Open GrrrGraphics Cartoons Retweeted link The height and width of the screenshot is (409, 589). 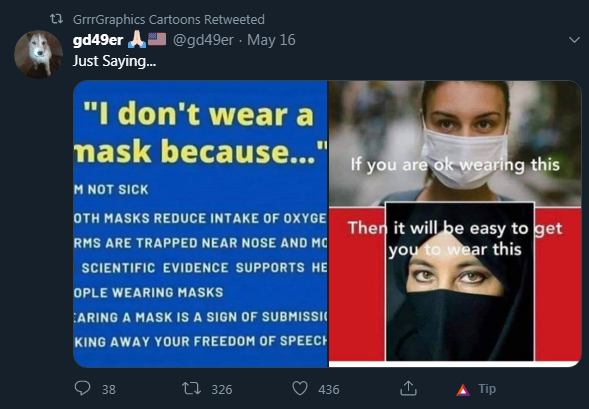169,19
